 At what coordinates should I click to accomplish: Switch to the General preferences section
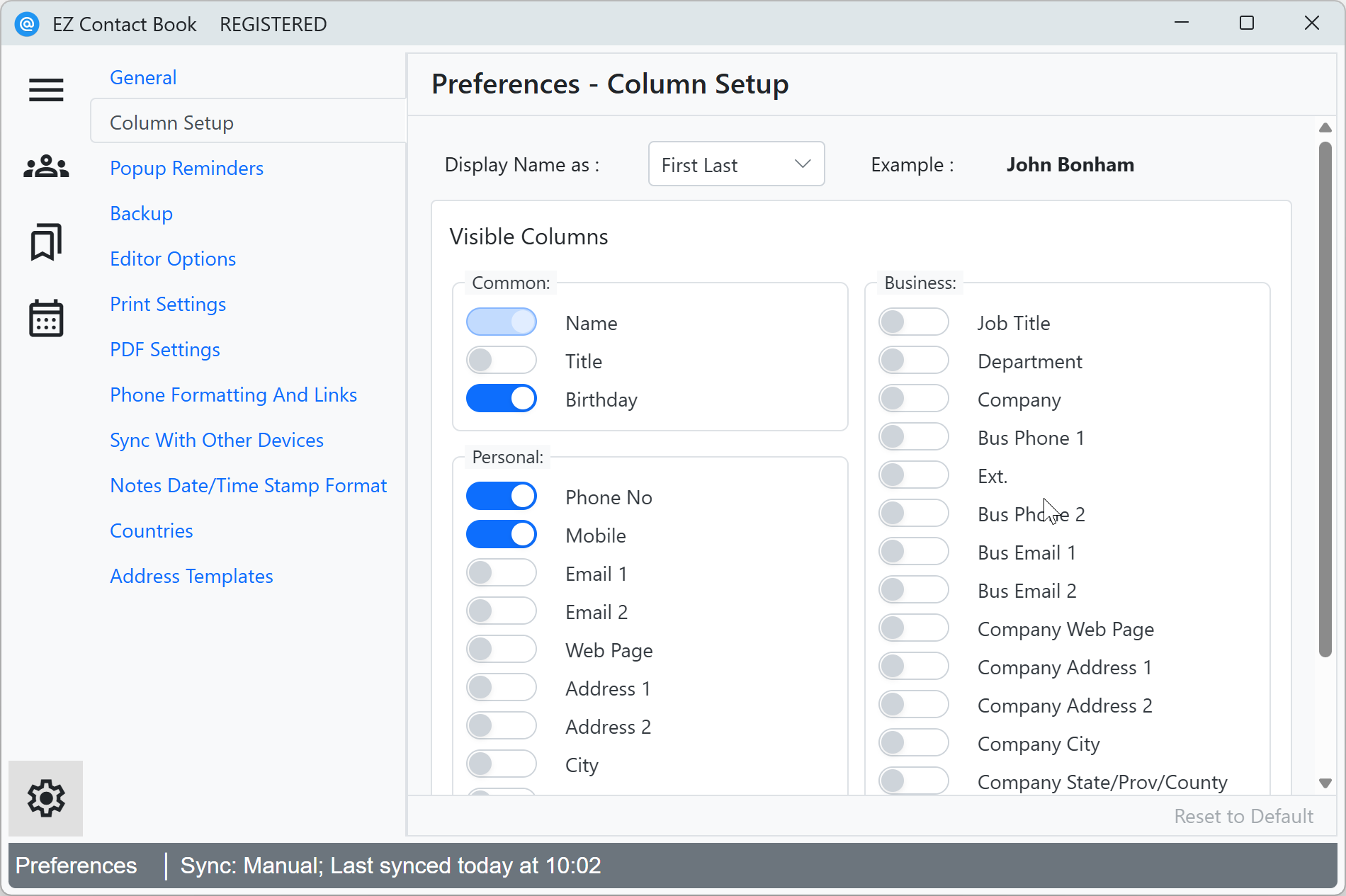point(142,77)
